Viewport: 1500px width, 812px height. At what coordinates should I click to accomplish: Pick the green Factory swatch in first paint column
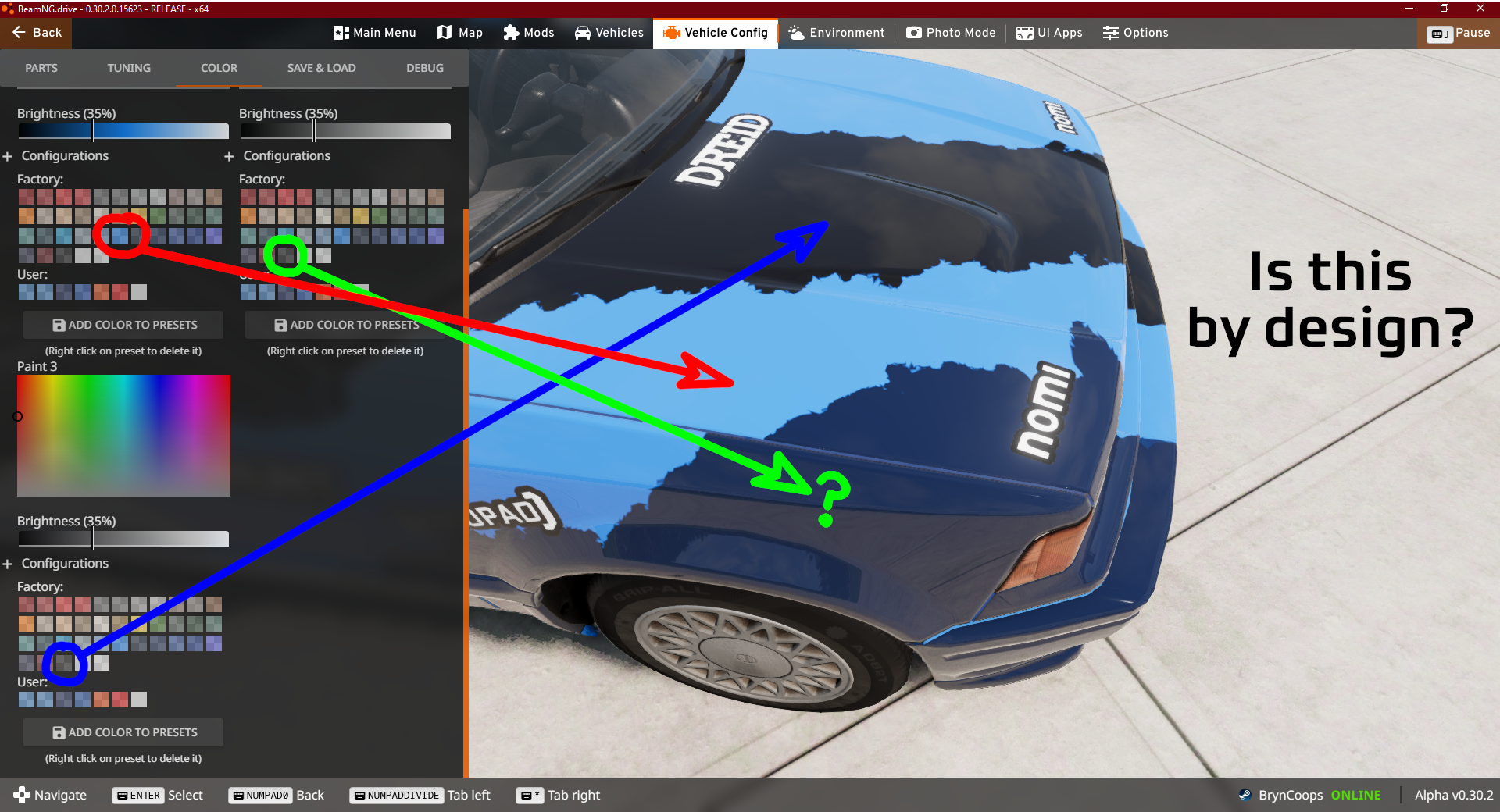[158, 216]
